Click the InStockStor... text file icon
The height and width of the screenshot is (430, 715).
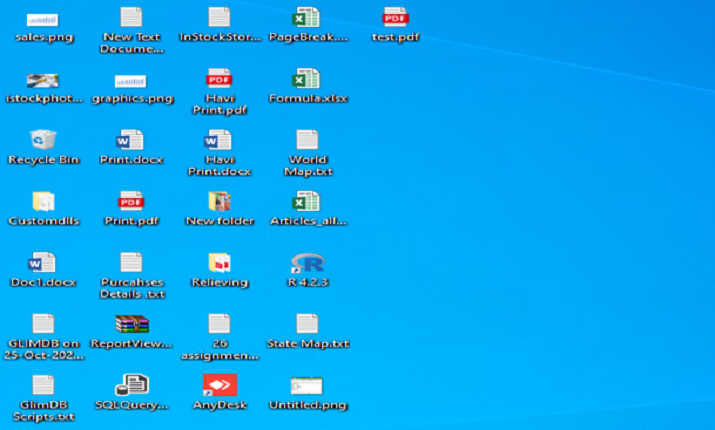[219, 17]
